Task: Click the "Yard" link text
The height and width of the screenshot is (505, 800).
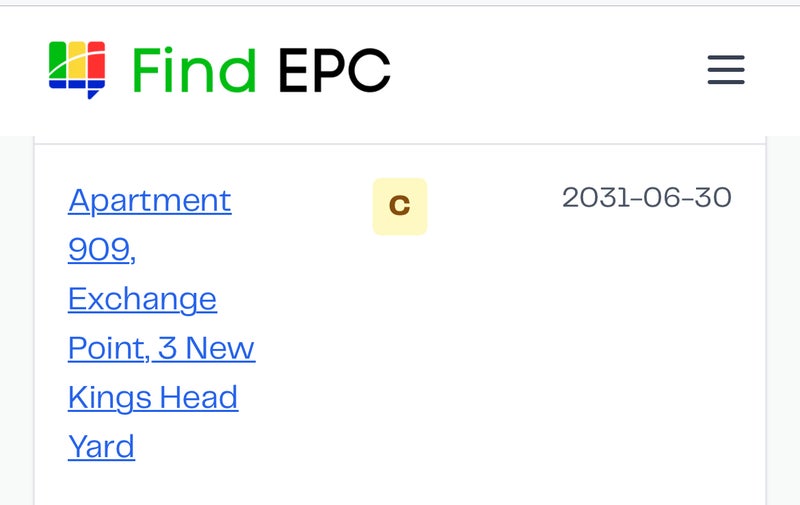Action: tap(101, 446)
